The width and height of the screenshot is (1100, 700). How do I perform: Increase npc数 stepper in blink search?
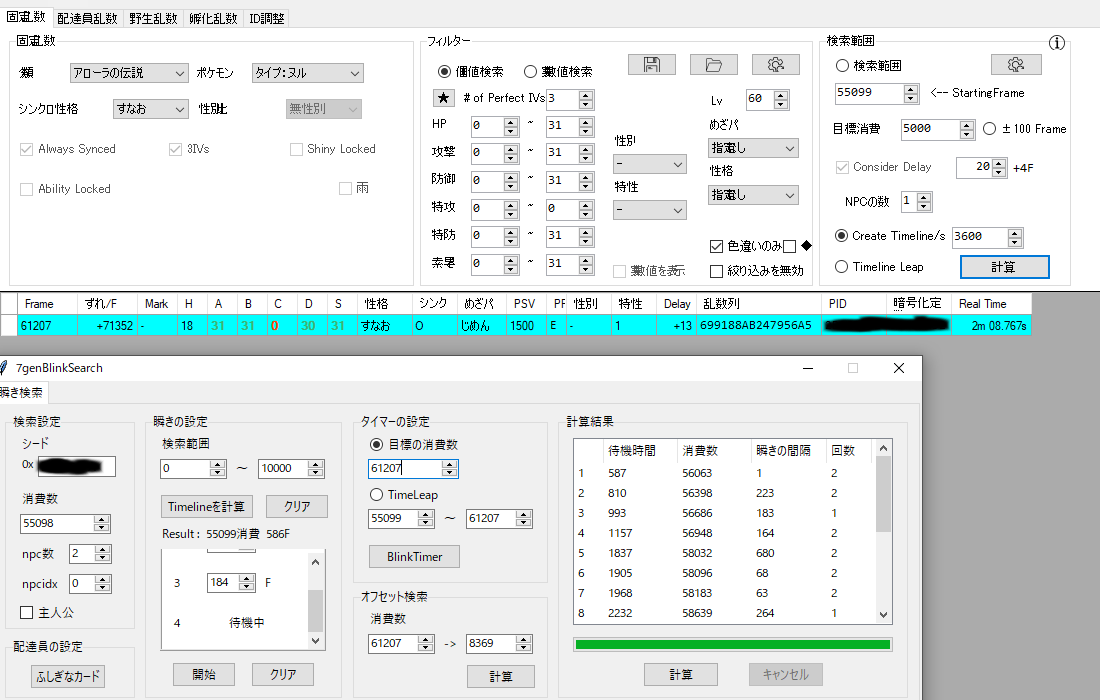[x=102, y=550]
